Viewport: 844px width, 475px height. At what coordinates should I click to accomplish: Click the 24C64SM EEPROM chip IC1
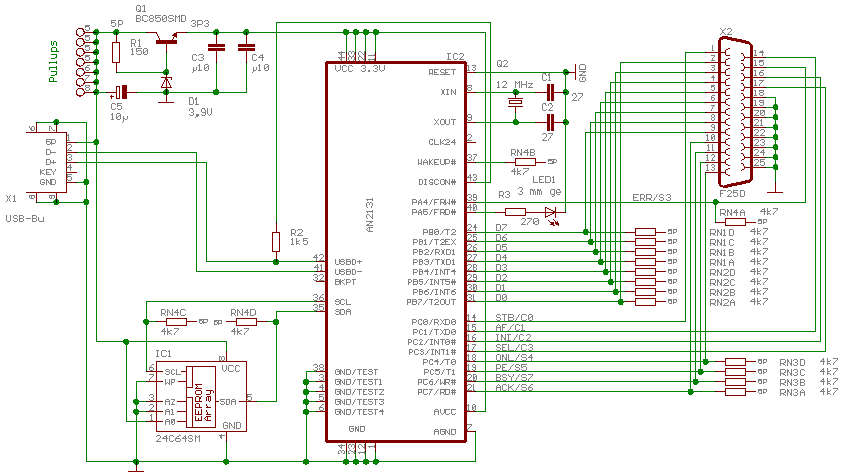pyautogui.click(x=202, y=396)
